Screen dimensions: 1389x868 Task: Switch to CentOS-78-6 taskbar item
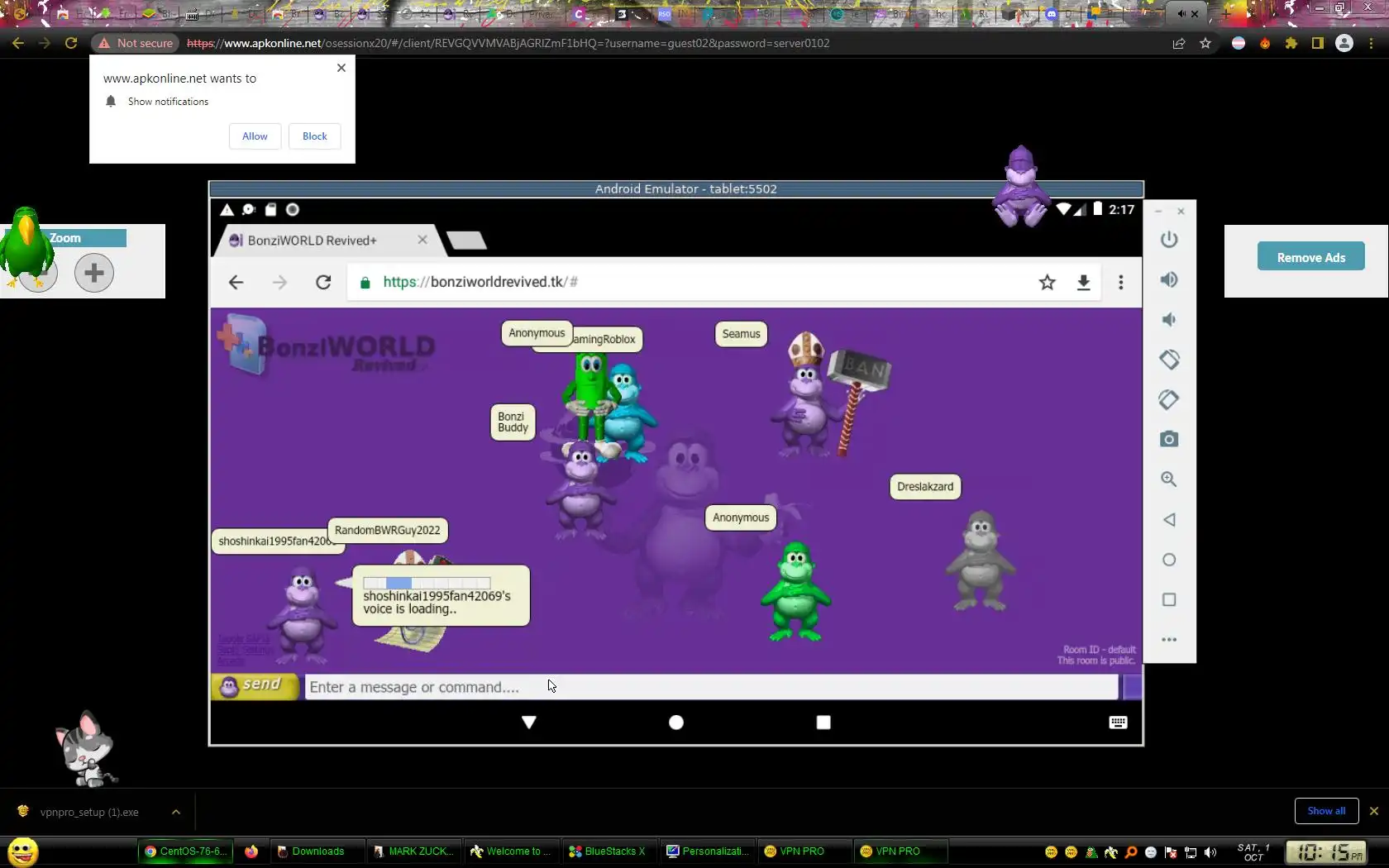pyautogui.click(x=185, y=851)
